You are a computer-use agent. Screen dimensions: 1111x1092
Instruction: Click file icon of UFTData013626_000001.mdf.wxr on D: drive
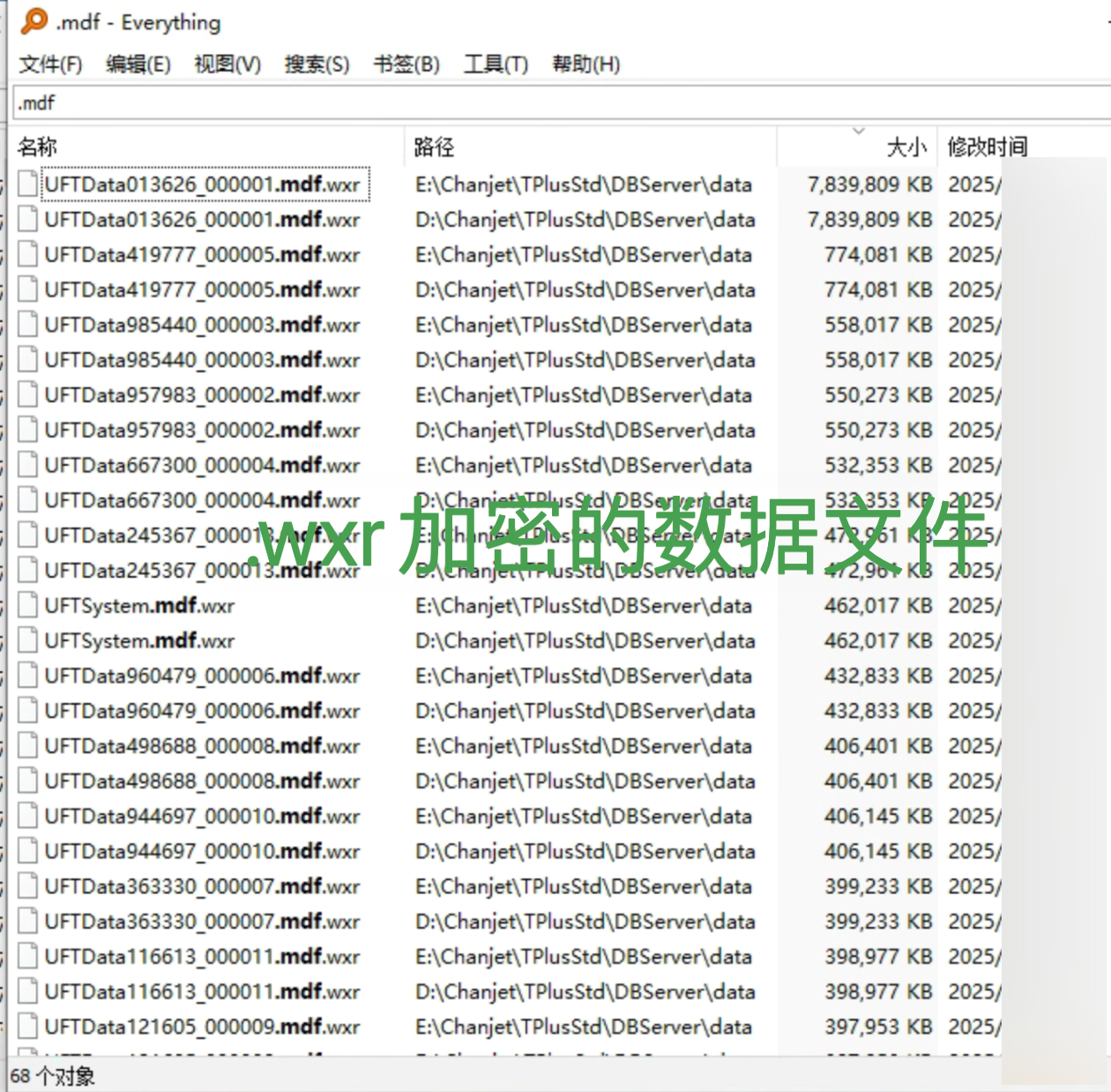28,220
